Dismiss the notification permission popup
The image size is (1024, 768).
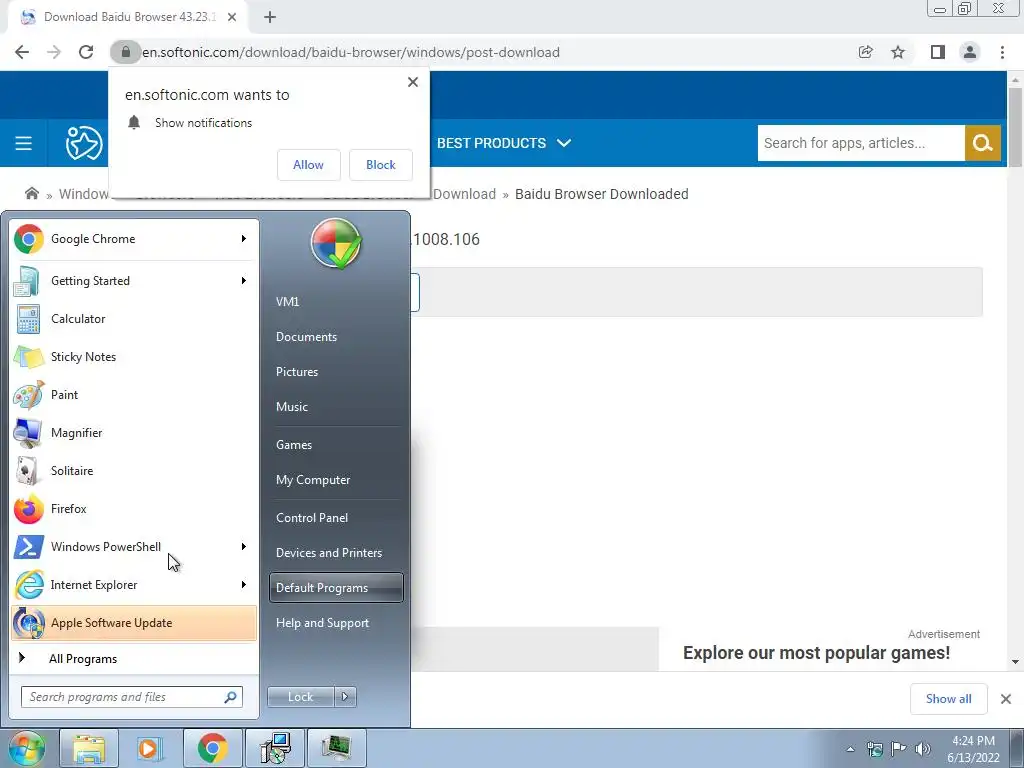pyautogui.click(x=413, y=82)
